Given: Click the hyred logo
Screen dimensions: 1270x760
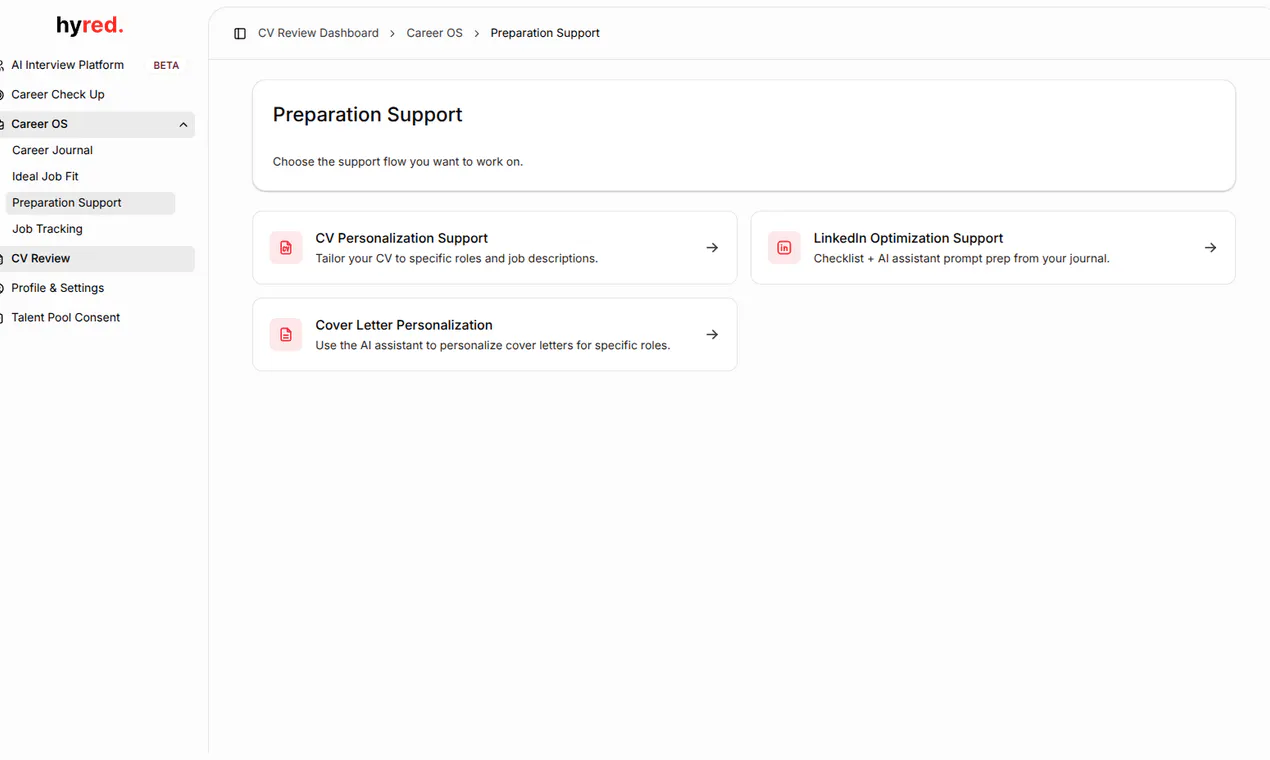Looking at the screenshot, I should pos(90,26).
